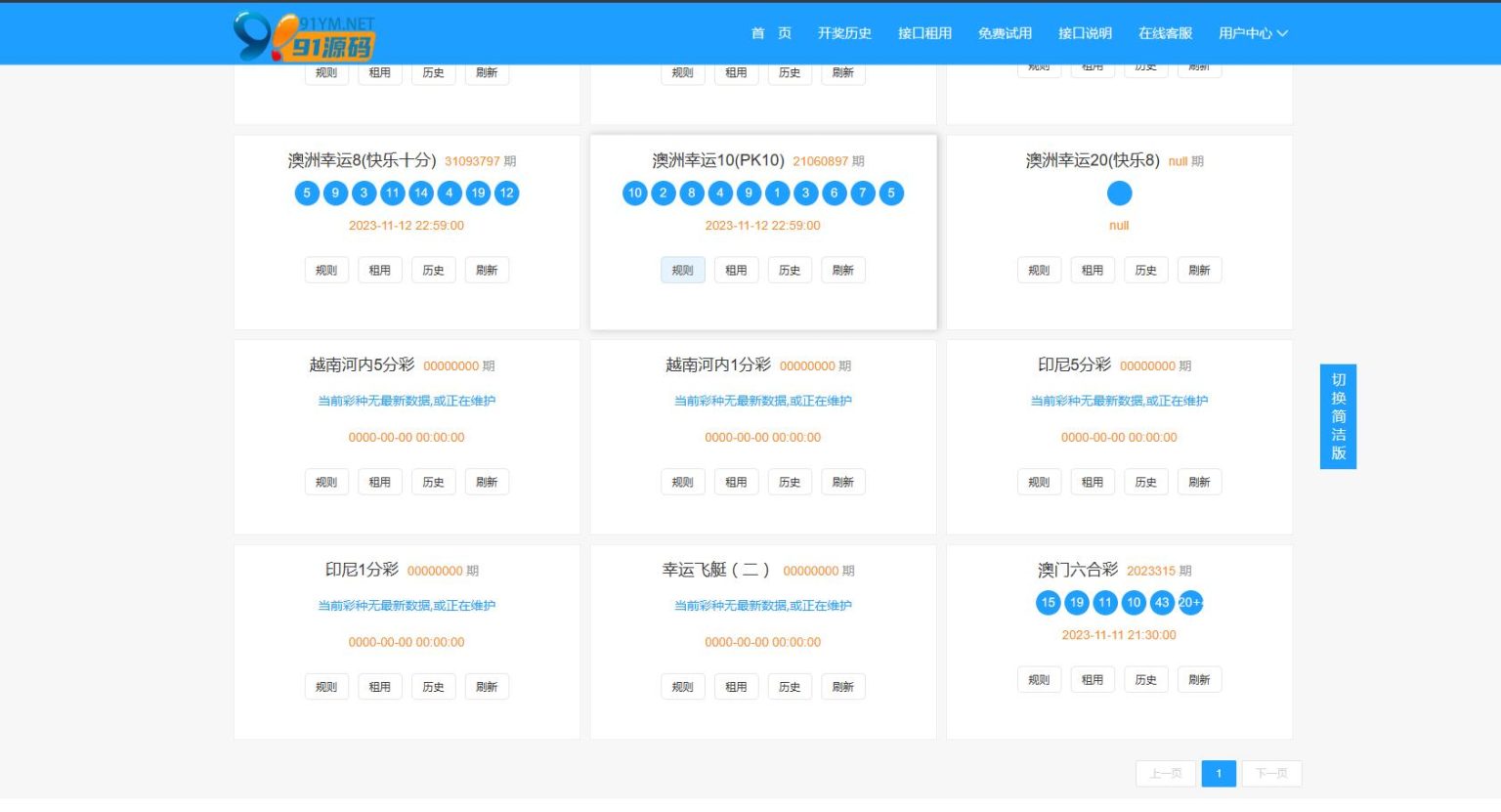This screenshot has width=1501, height=812.
Task: Click 历史 for 澳洲幸运8(快乐十分)
Action: point(433,271)
